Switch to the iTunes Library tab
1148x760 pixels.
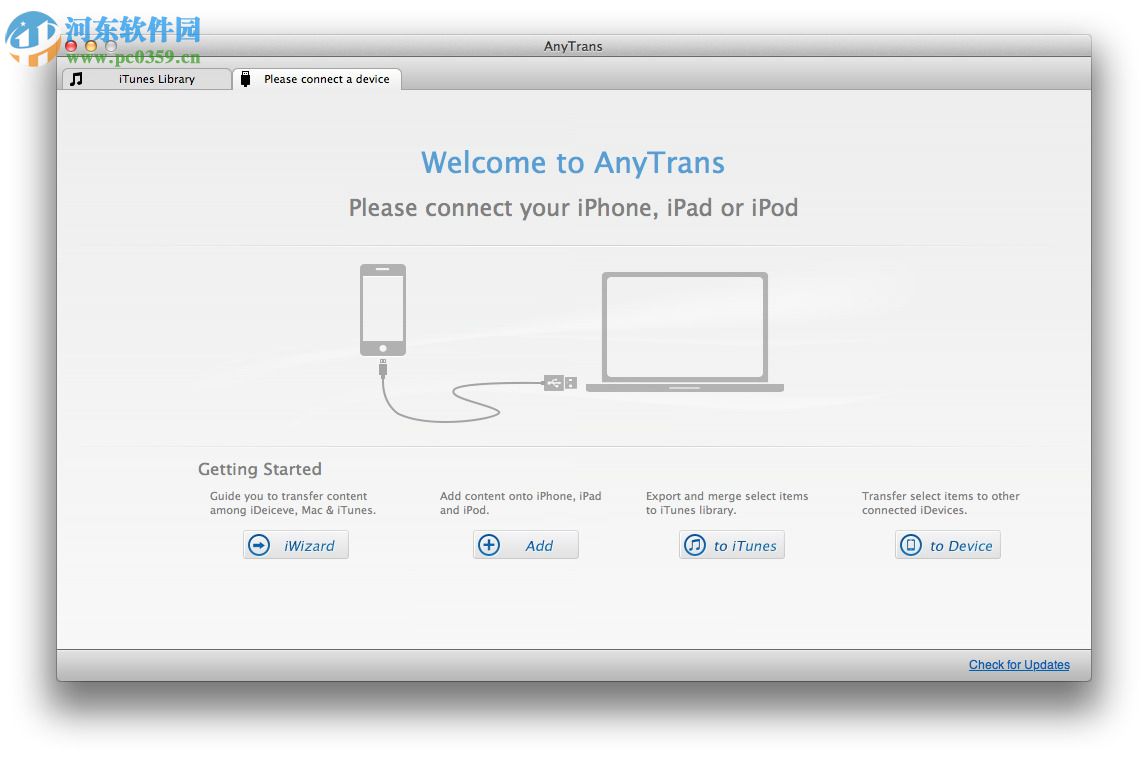146,78
